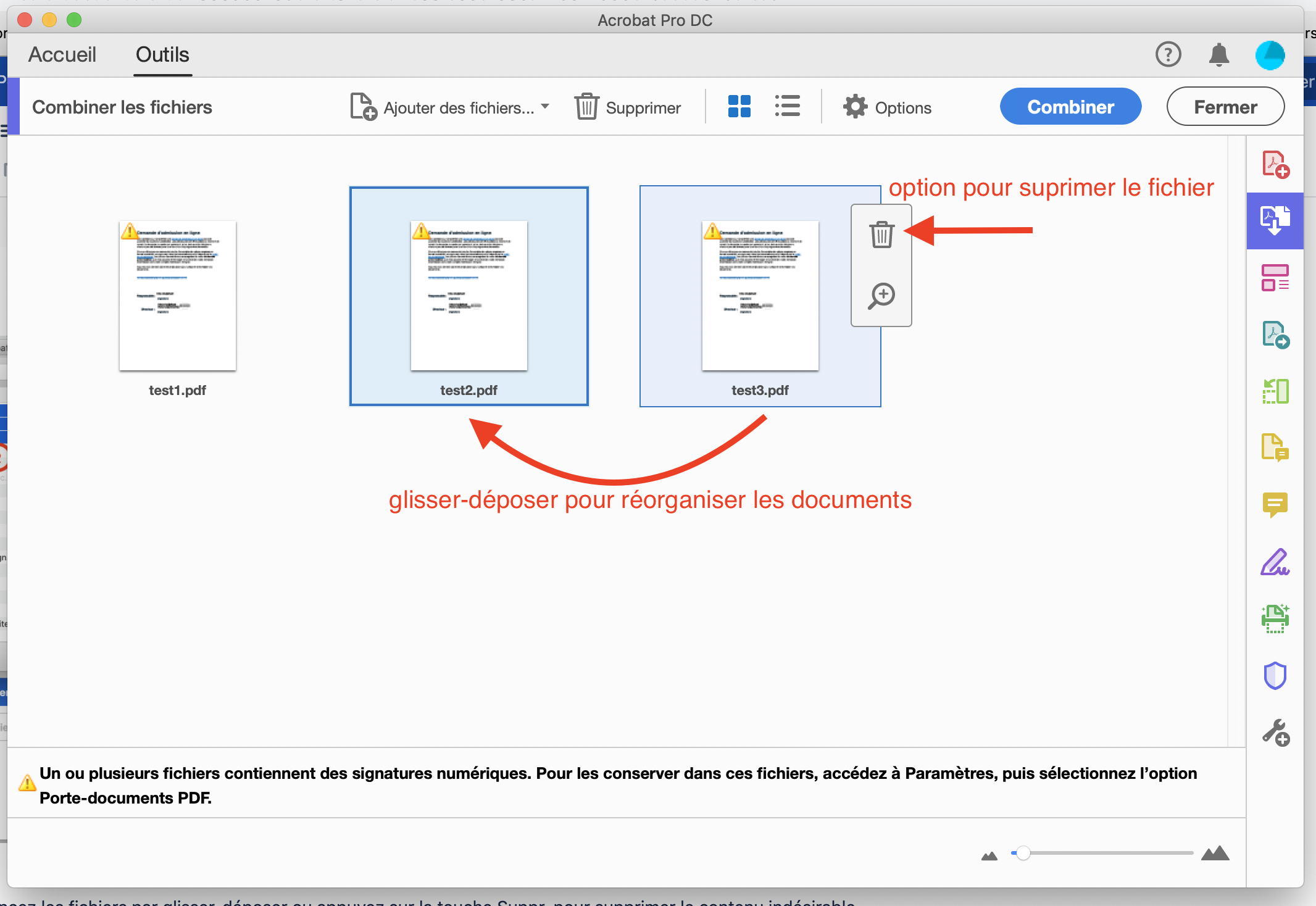Click the large mountains zoom-in icon

click(1215, 853)
